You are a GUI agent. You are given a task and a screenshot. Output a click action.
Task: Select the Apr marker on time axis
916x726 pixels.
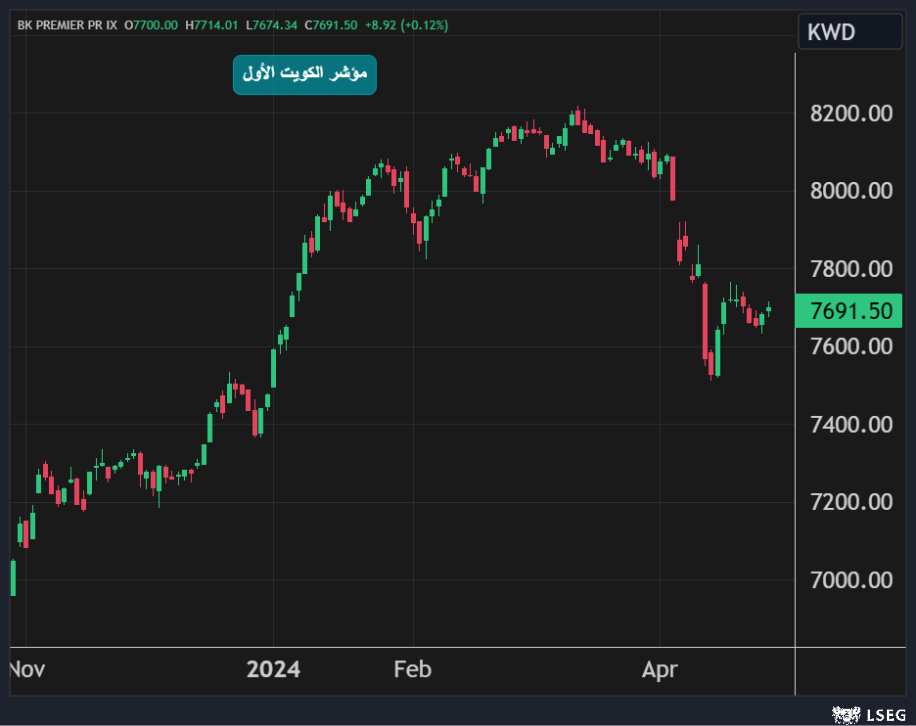(x=660, y=669)
